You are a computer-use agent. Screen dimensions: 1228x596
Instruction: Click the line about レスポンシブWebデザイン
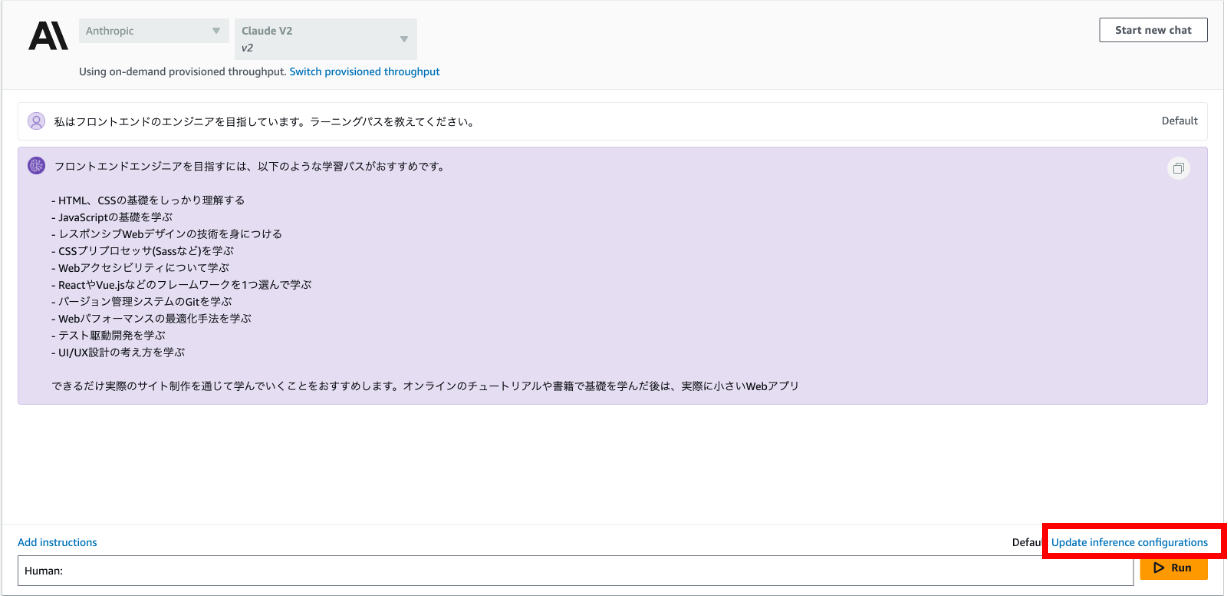pos(167,234)
